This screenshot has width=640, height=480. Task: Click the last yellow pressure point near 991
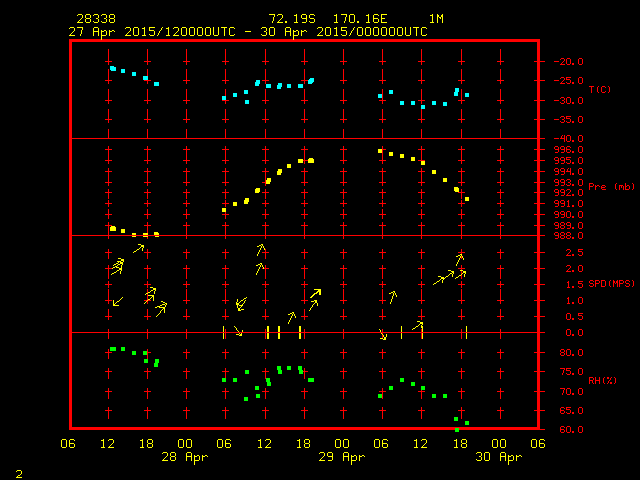[467, 199]
